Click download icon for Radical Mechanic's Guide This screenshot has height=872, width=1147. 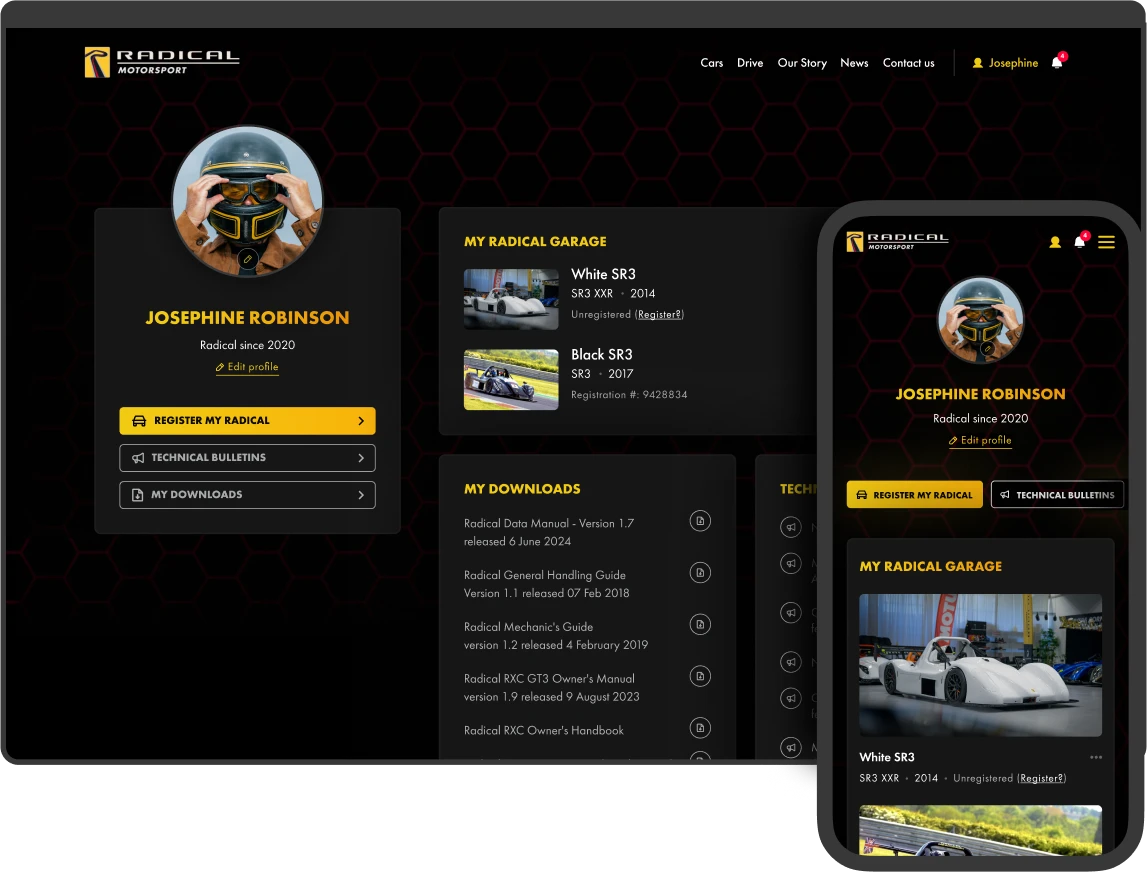pos(700,624)
